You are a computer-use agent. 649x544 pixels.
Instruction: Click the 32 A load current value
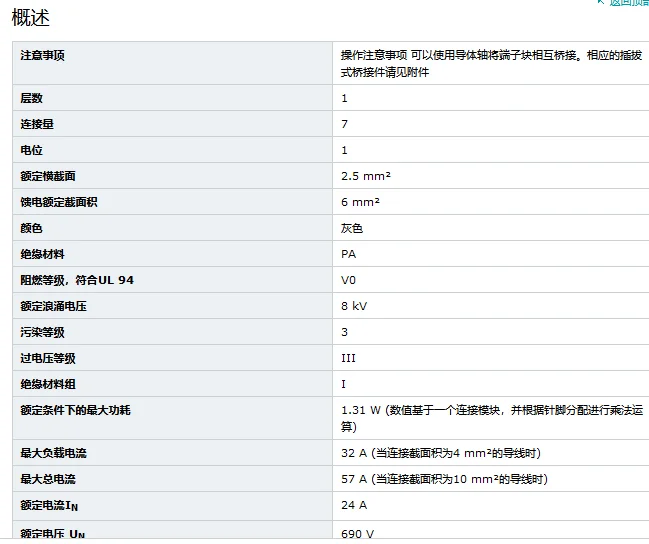[441, 453]
